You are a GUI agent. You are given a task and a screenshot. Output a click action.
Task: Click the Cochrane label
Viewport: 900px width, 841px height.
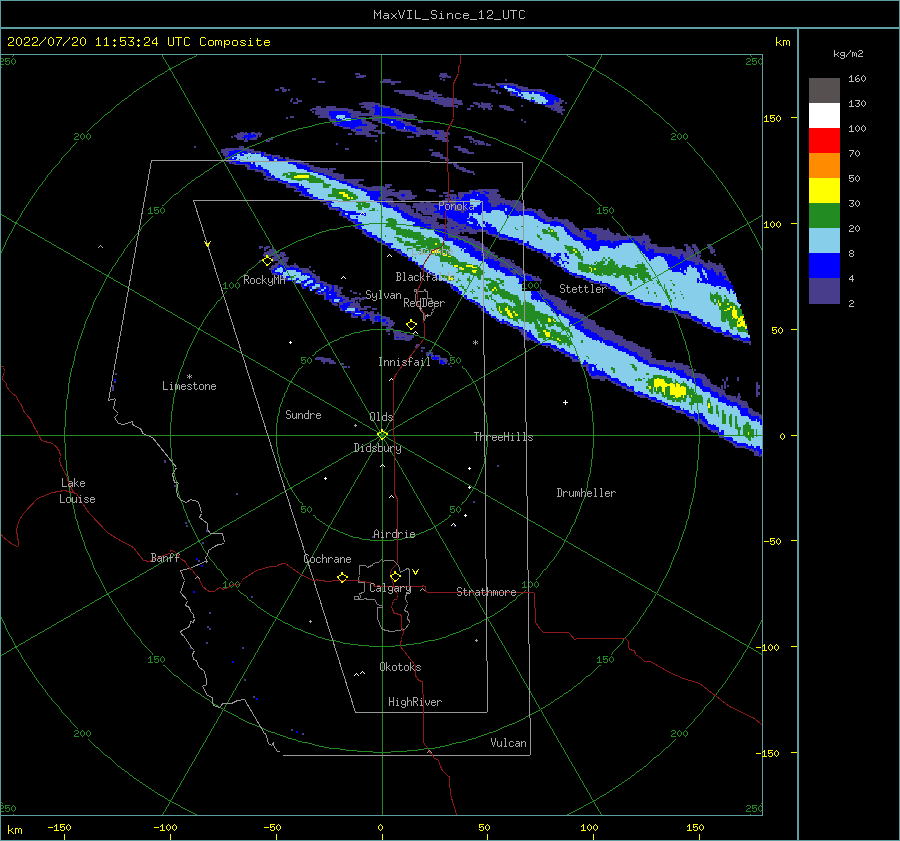pyautogui.click(x=327, y=559)
